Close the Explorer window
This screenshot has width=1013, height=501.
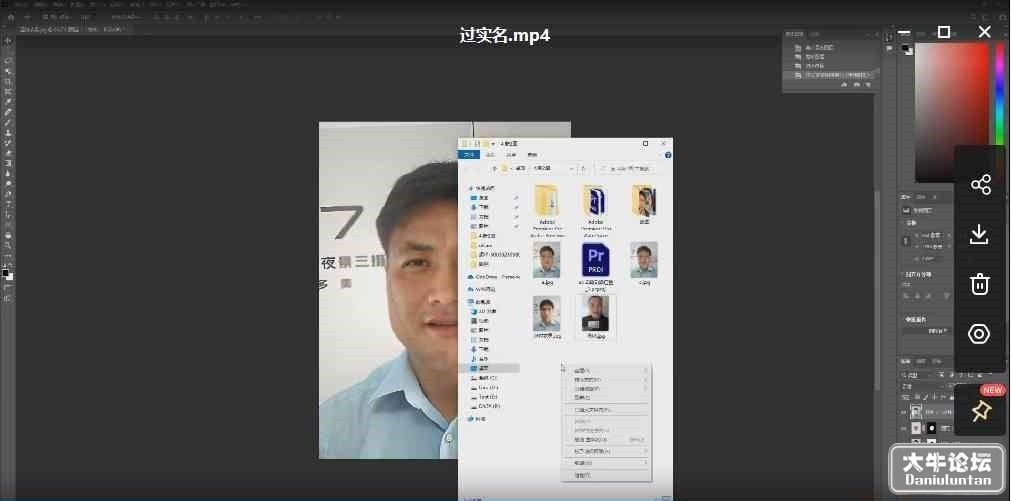point(663,143)
